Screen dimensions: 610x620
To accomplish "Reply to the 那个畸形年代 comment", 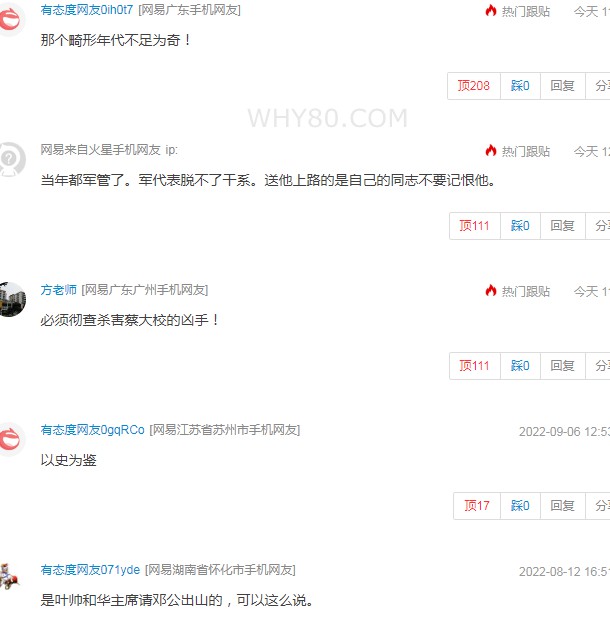I will (563, 86).
